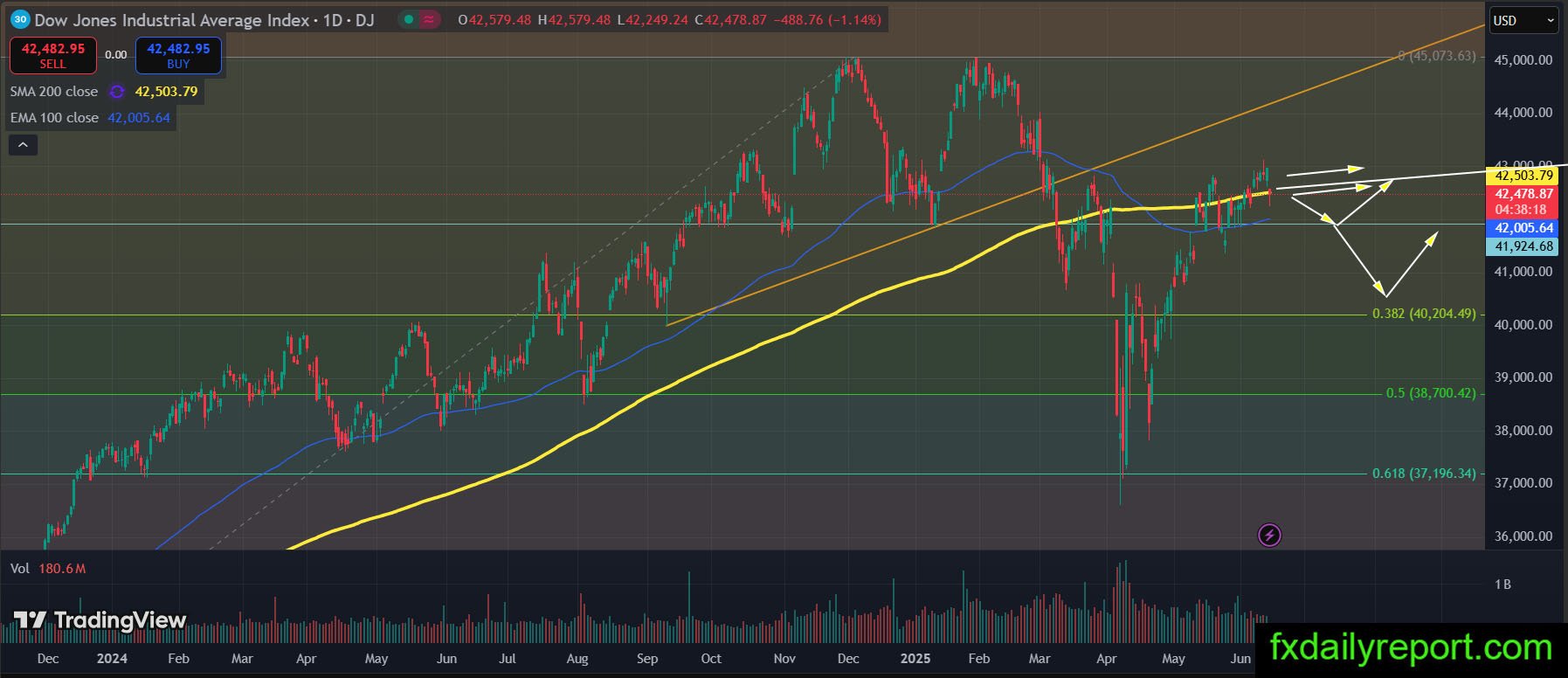
Task: Click the Dow Jones symbol logo badge
Action: (20, 19)
